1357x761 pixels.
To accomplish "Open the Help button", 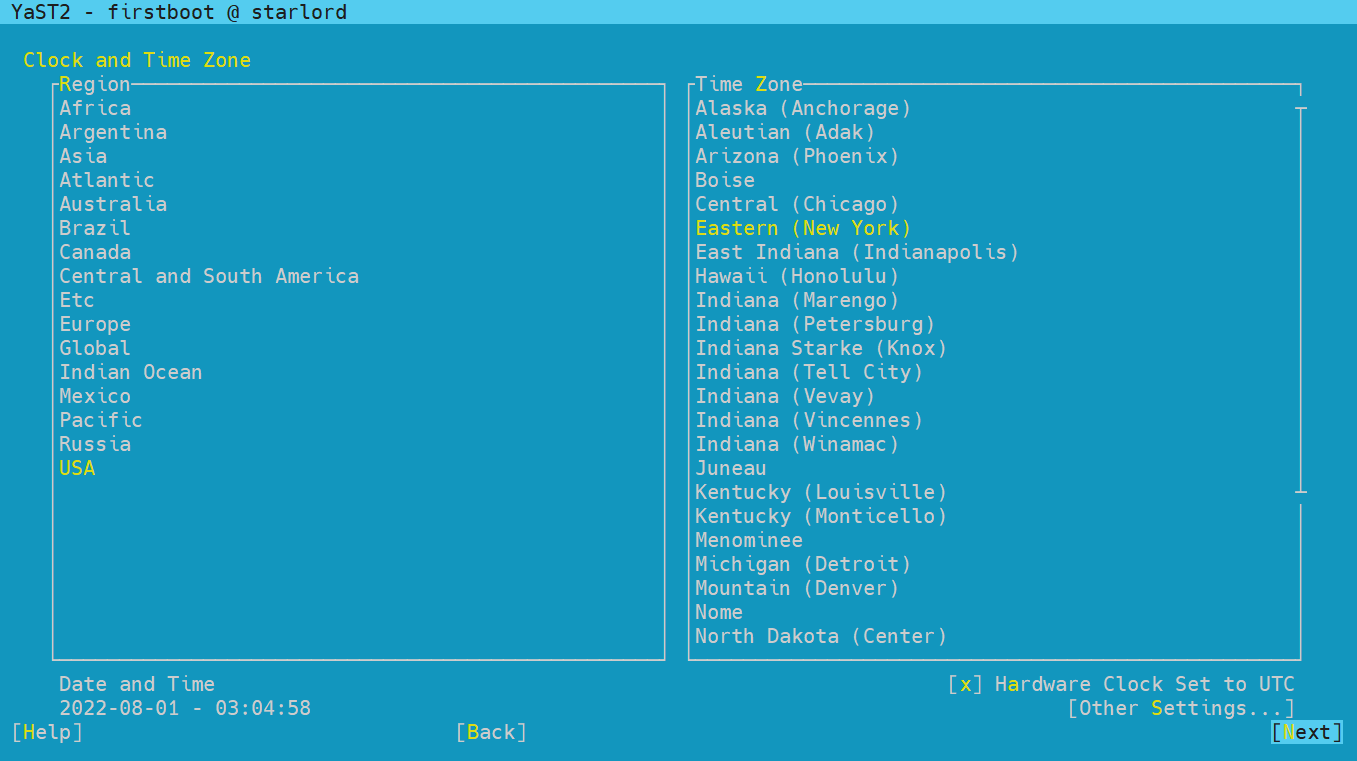I will tap(47, 732).
